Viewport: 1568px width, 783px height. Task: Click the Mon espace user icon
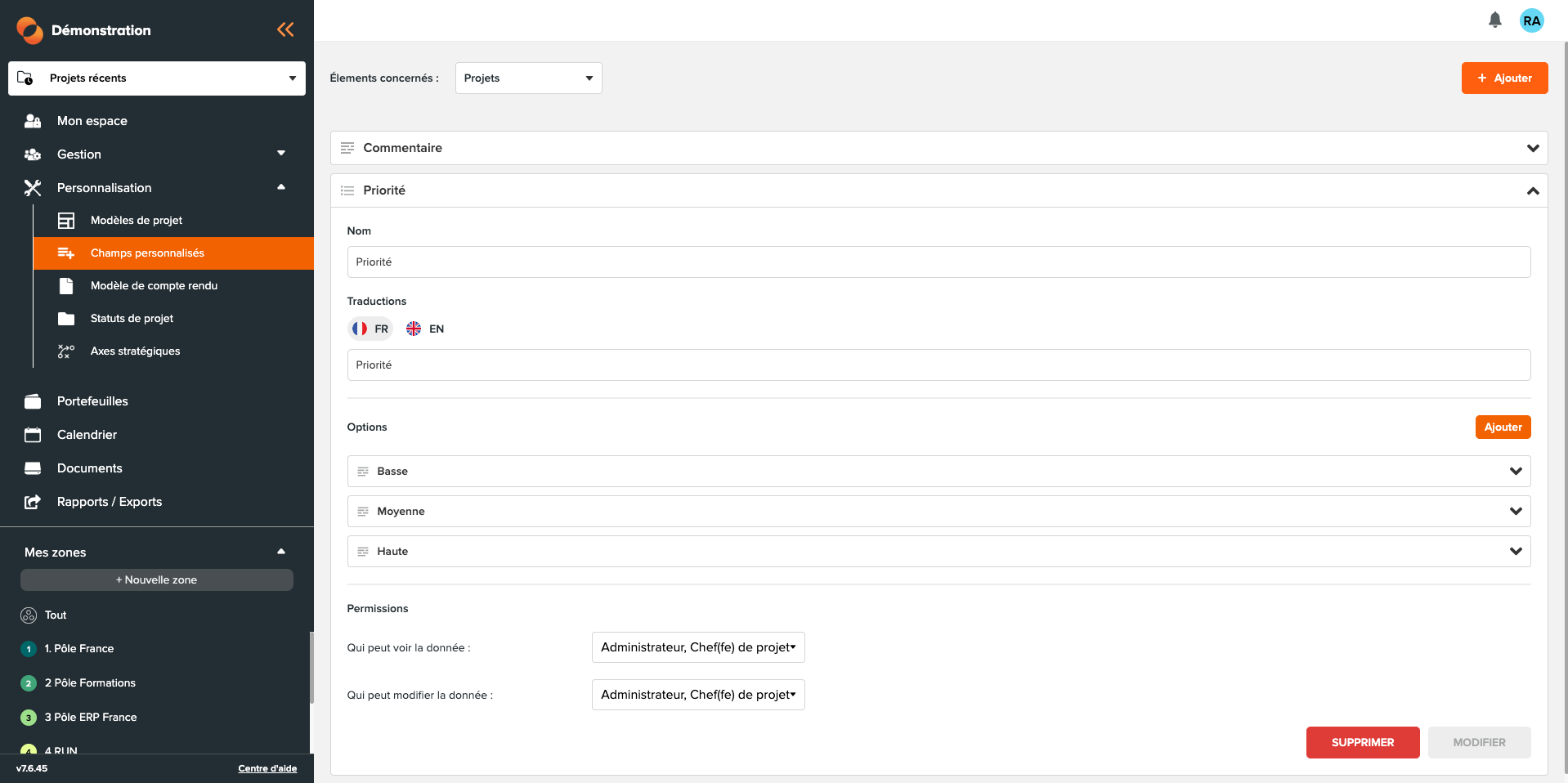(x=33, y=121)
